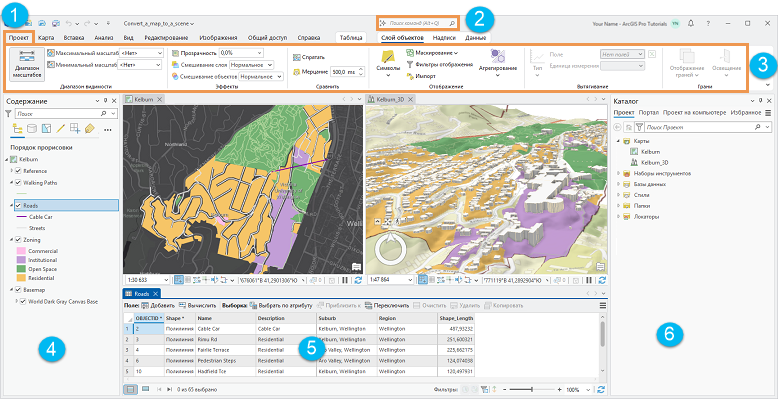
Task: Show selected records view button in table
Action: (x=146, y=390)
